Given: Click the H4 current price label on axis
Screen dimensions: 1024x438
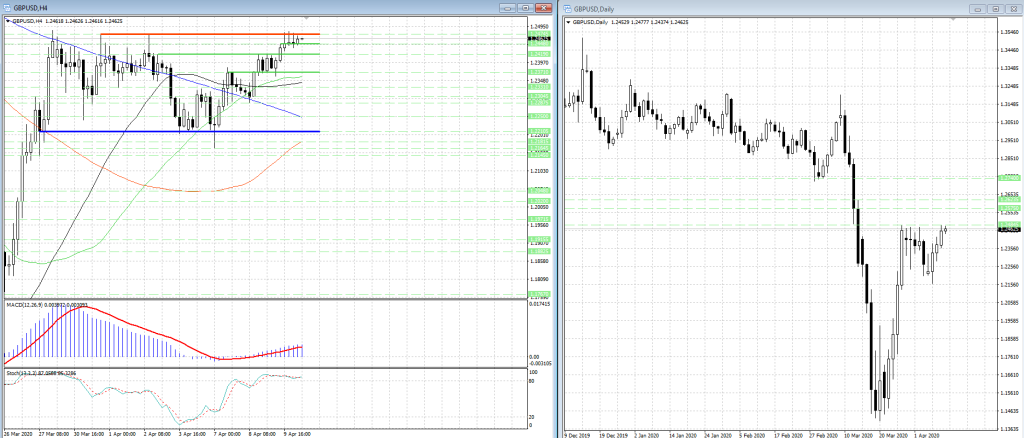Looking at the screenshot, I should 536,39.
